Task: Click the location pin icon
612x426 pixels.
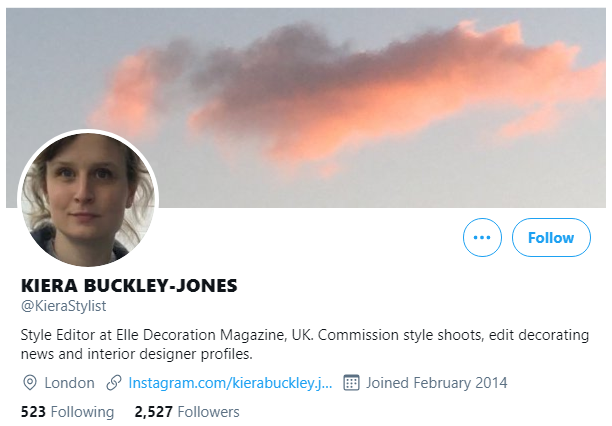Action: click(30, 383)
